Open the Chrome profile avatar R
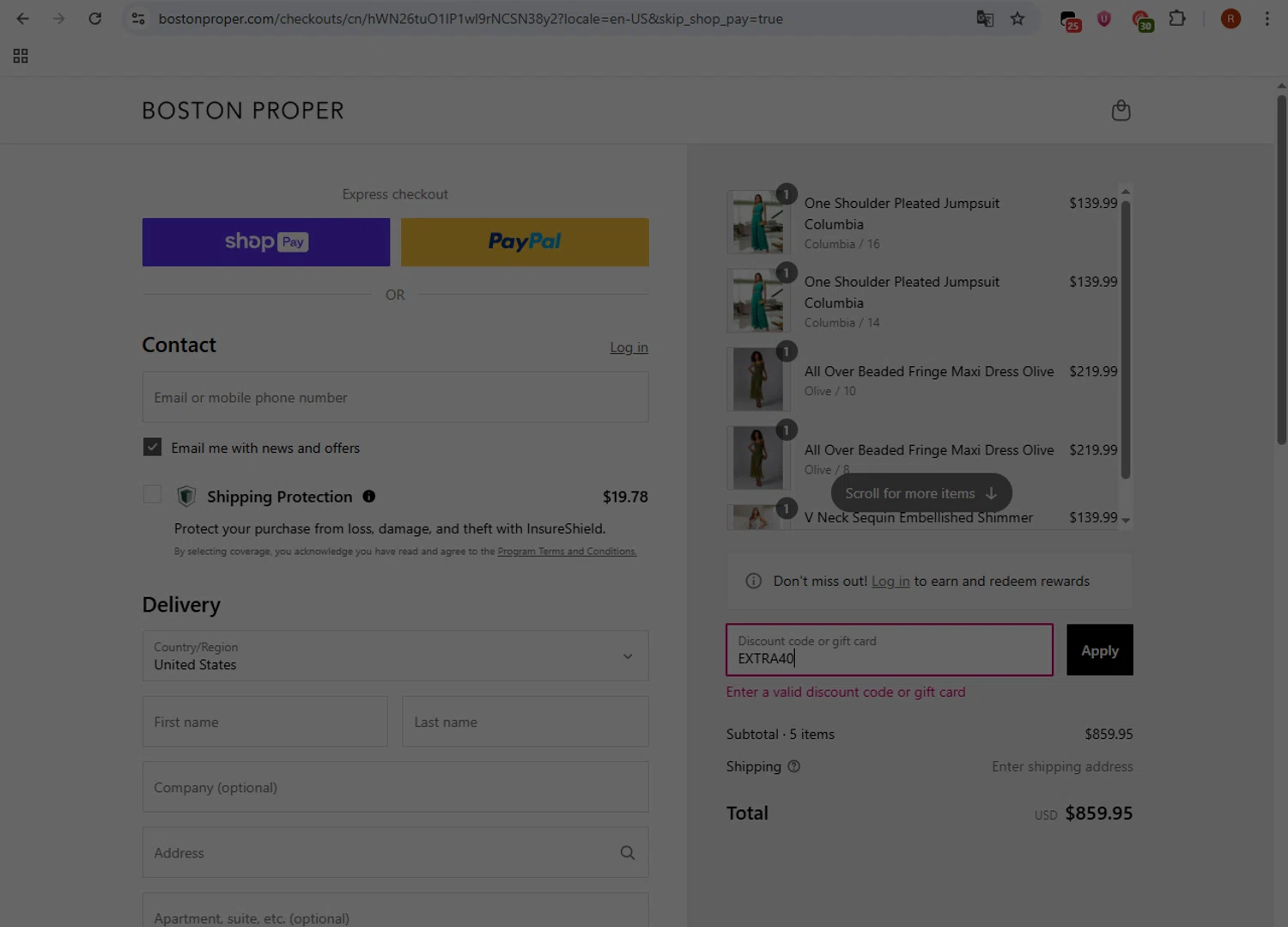Image resolution: width=1288 pixels, height=927 pixels. 1230,18
